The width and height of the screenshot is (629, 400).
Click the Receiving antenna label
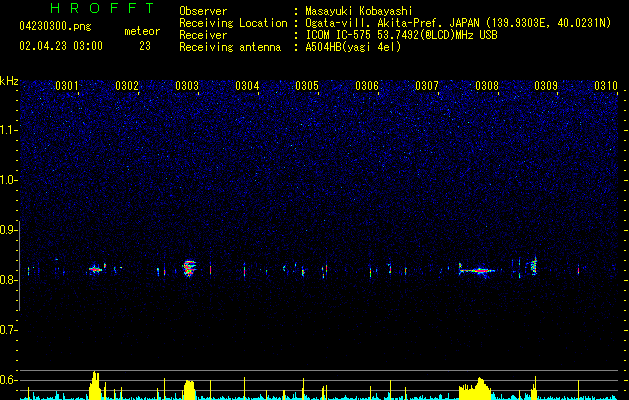click(x=230, y=47)
